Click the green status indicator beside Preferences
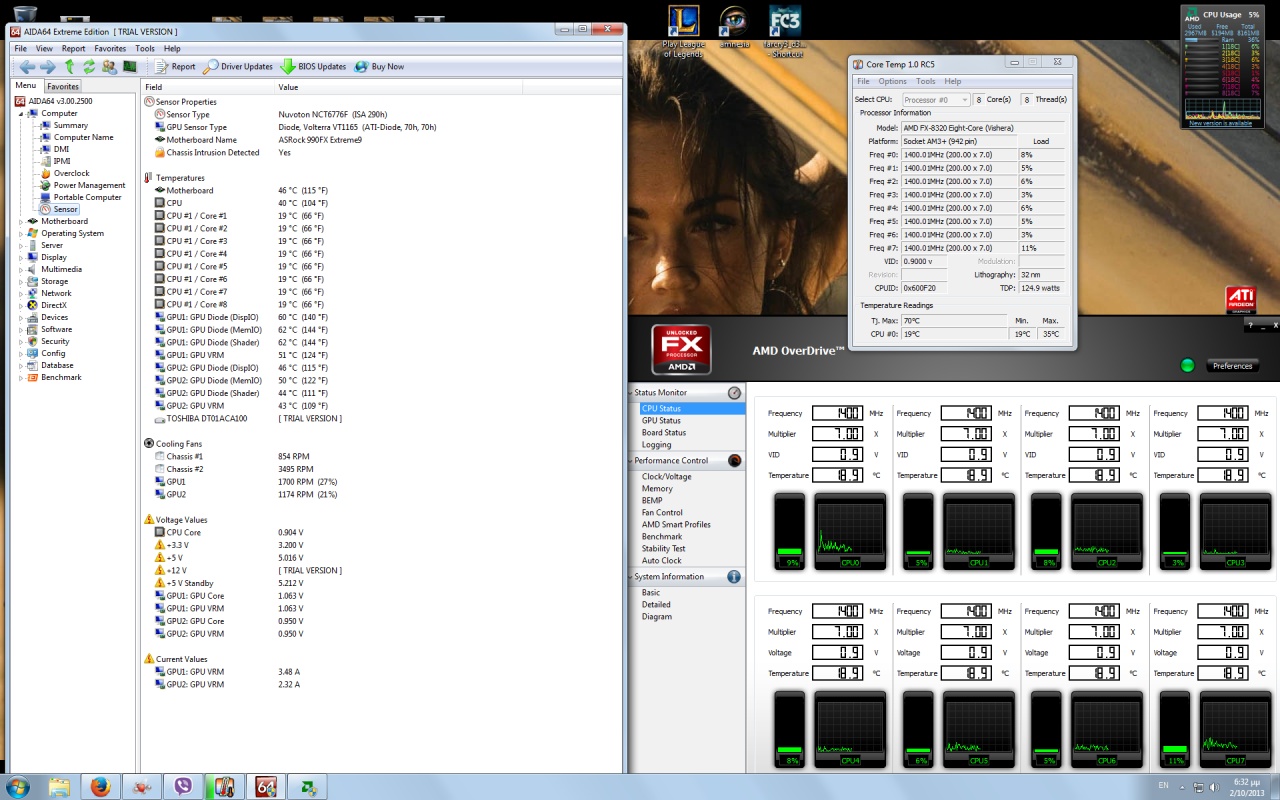1280x800 pixels. (x=1187, y=365)
